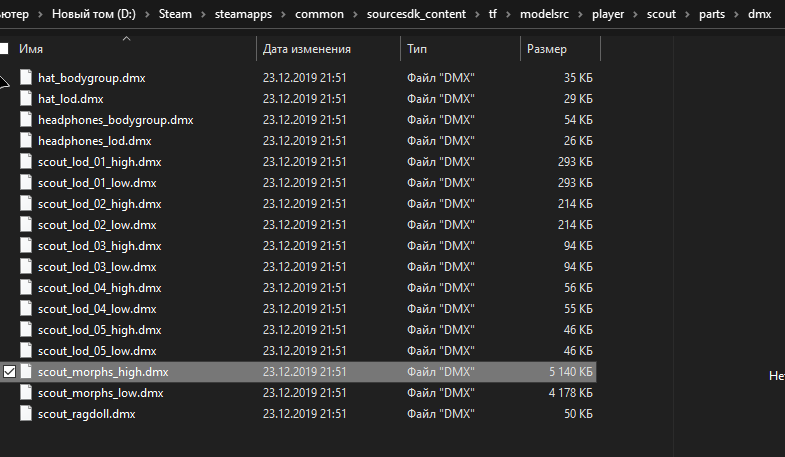
Task: Toggle the select-all checkbox in header
Action: [5, 49]
